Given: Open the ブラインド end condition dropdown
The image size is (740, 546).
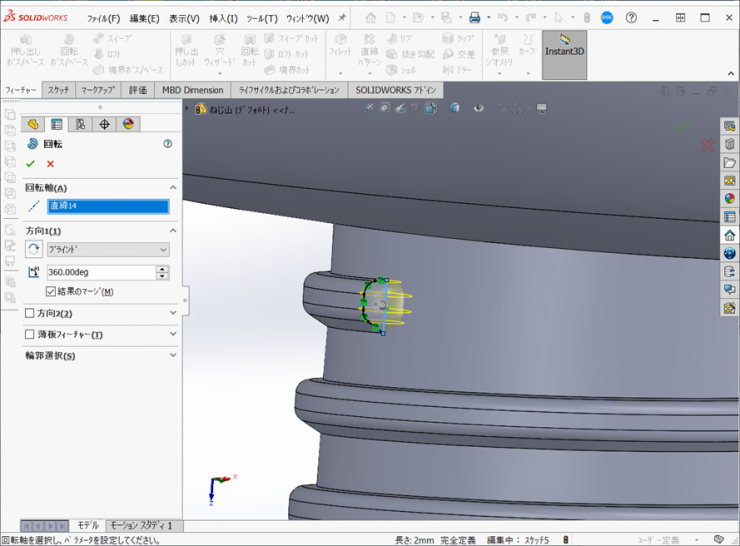Looking at the screenshot, I should tap(108, 250).
